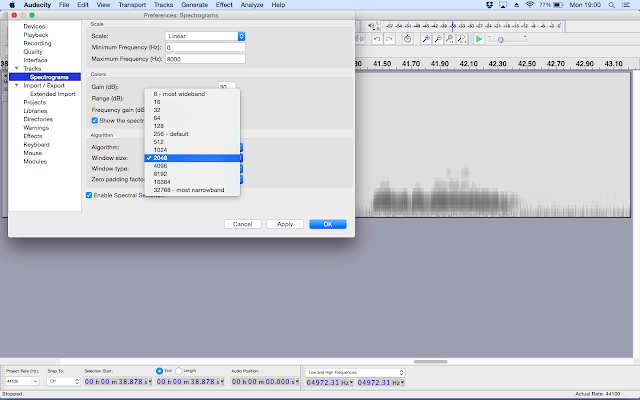This screenshot has height=400, width=640.
Task: Select Libraries in preferences list
Action: (35, 111)
